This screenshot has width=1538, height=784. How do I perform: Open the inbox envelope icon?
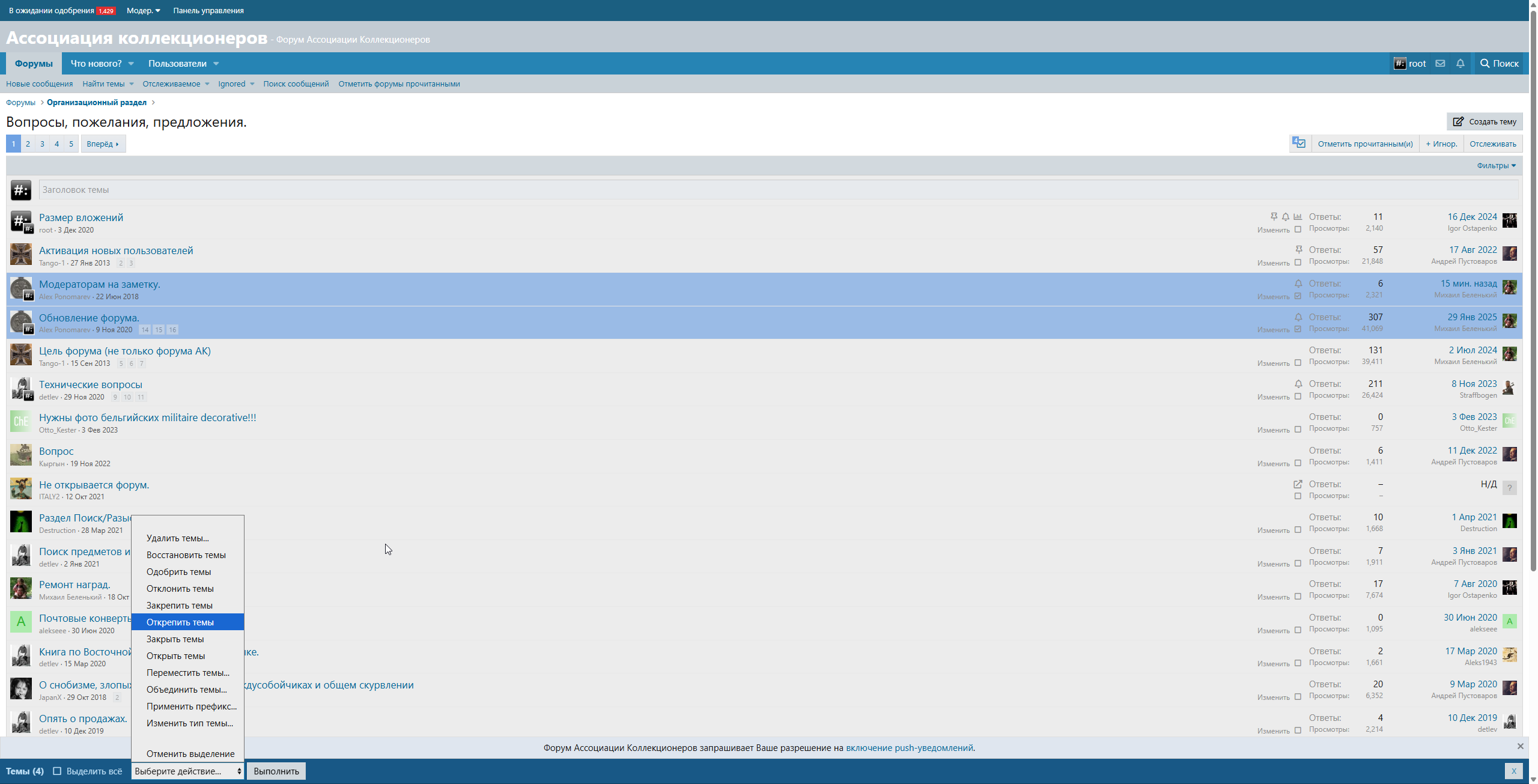tap(1440, 64)
